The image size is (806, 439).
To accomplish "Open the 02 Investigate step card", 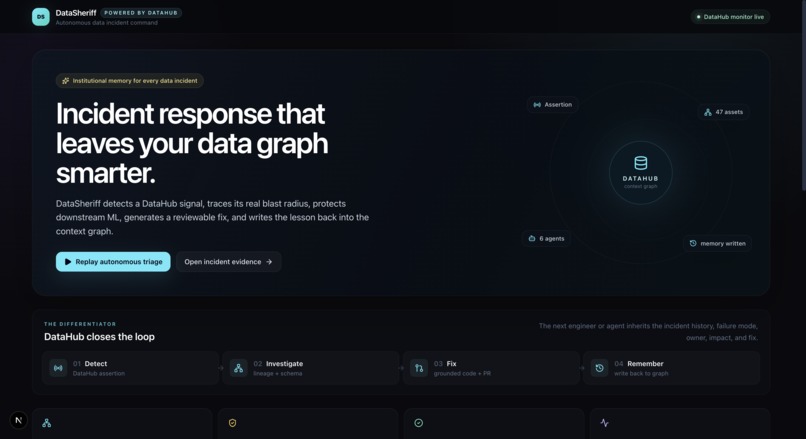I will click(311, 368).
